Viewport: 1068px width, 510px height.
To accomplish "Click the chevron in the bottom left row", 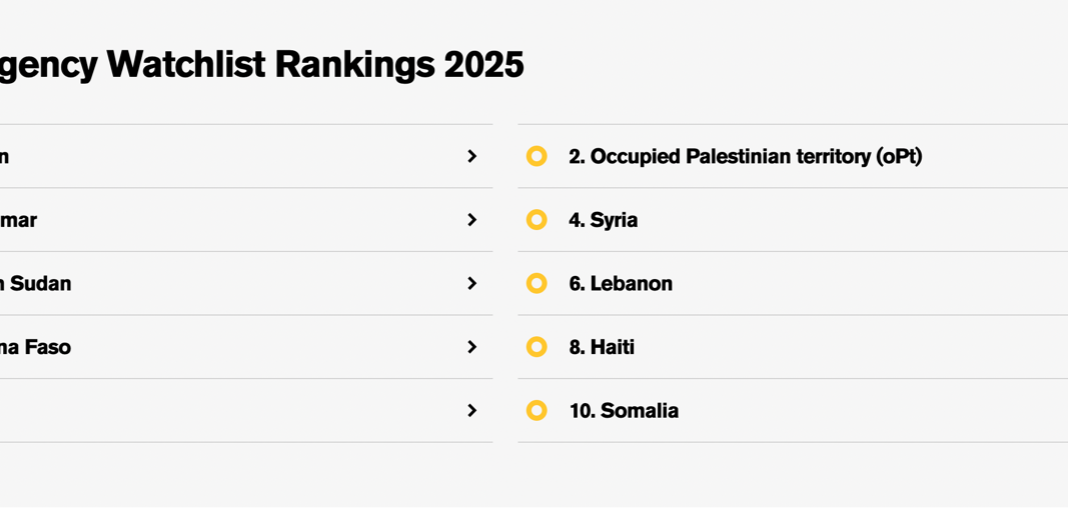I will pos(472,410).
